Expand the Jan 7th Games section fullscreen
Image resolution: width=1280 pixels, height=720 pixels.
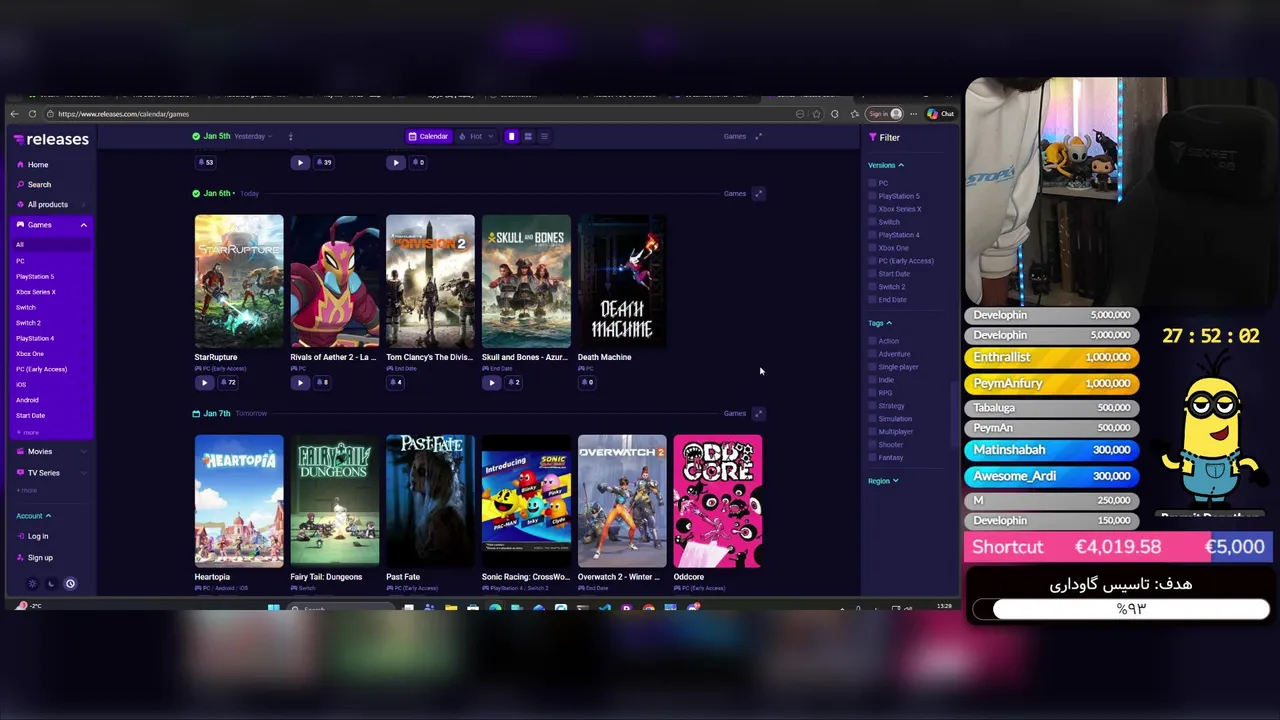[758, 413]
